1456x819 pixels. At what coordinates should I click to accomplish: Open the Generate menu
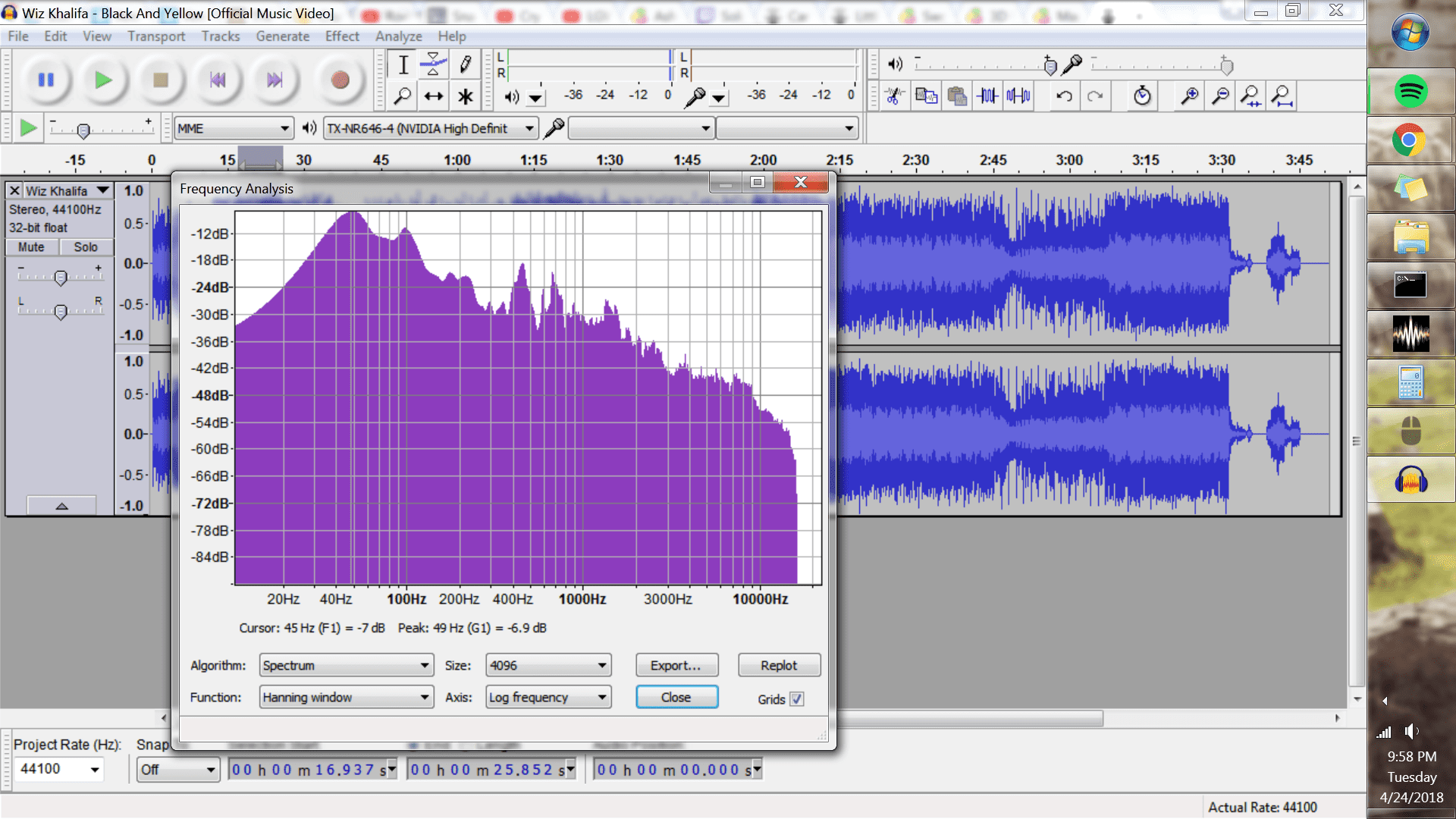(x=283, y=36)
